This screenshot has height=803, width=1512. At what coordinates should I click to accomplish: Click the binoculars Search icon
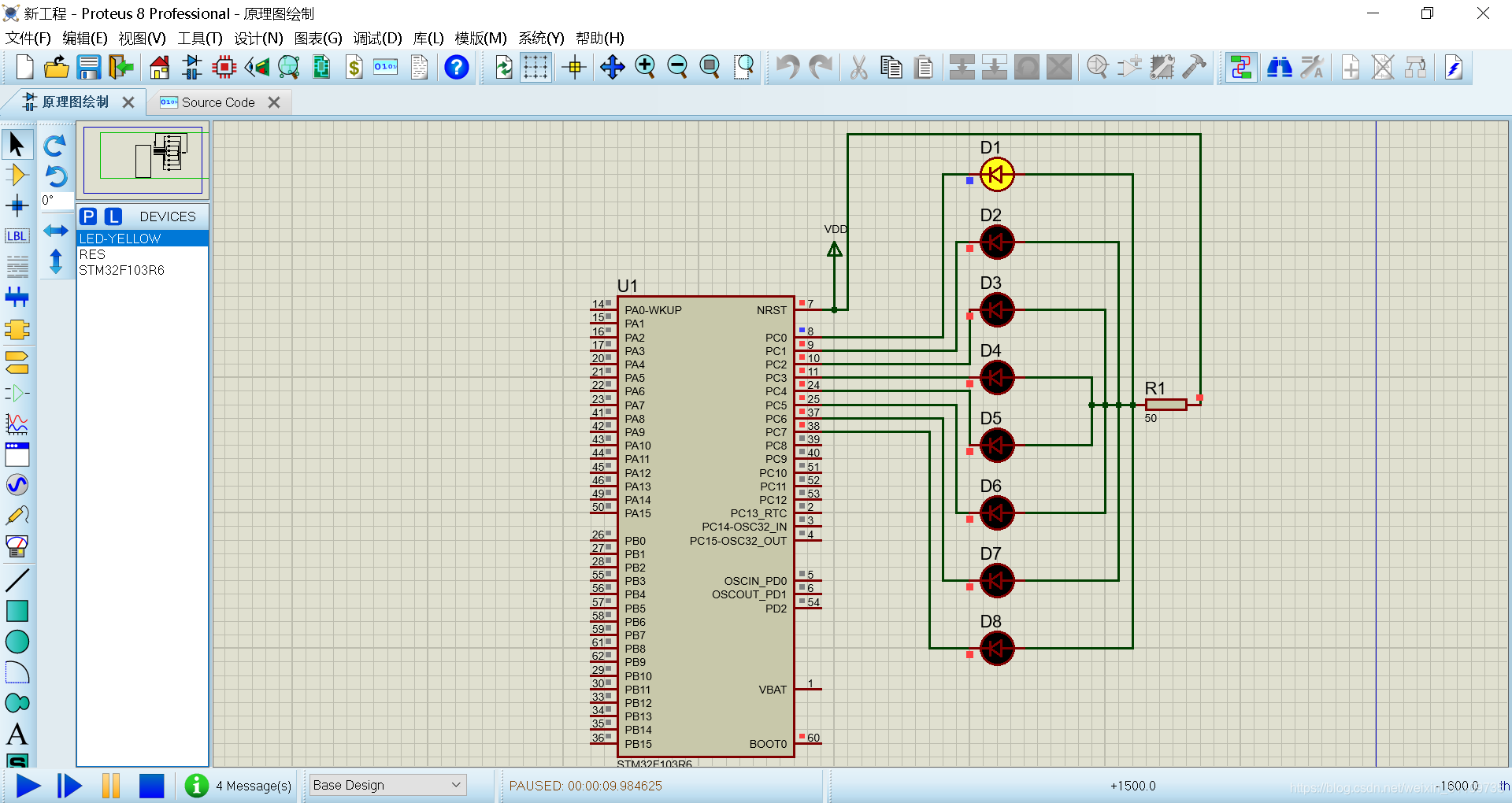pos(1279,68)
